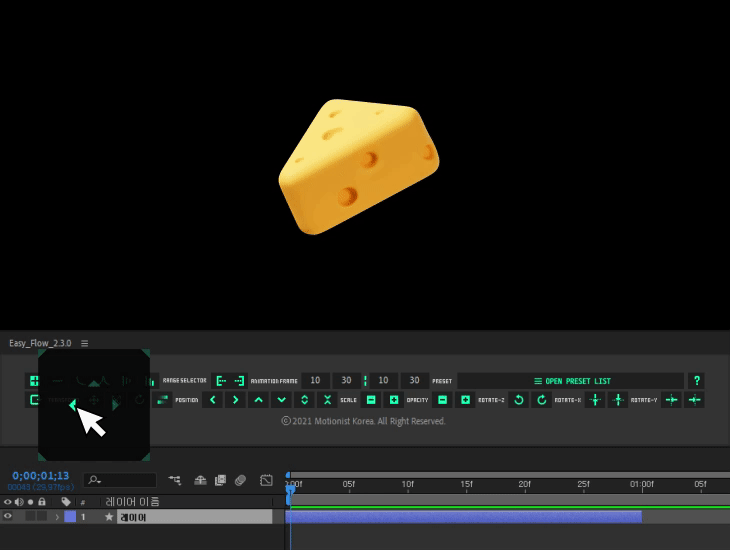Viewport: 730px width, 550px height.
Task: Toggle the lock switch on layer 1
Action: click(42, 516)
